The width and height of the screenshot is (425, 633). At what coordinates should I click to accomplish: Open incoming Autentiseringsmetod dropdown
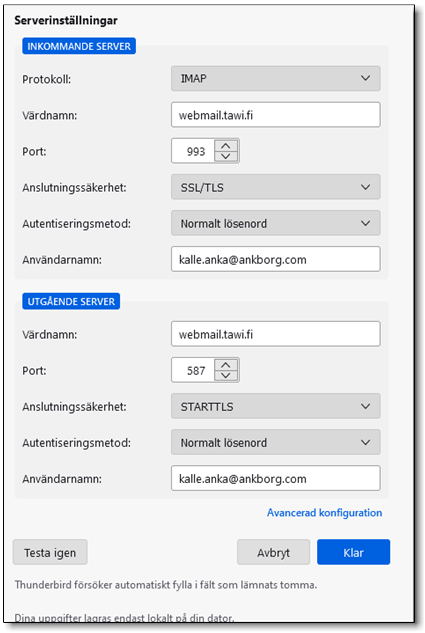(x=276, y=223)
